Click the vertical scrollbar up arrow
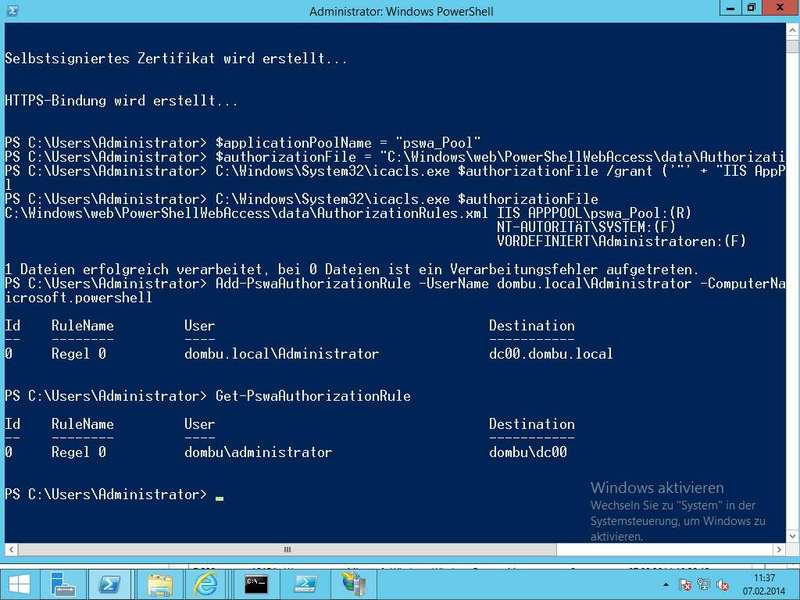Viewport: 800px width, 600px height. (x=792, y=31)
